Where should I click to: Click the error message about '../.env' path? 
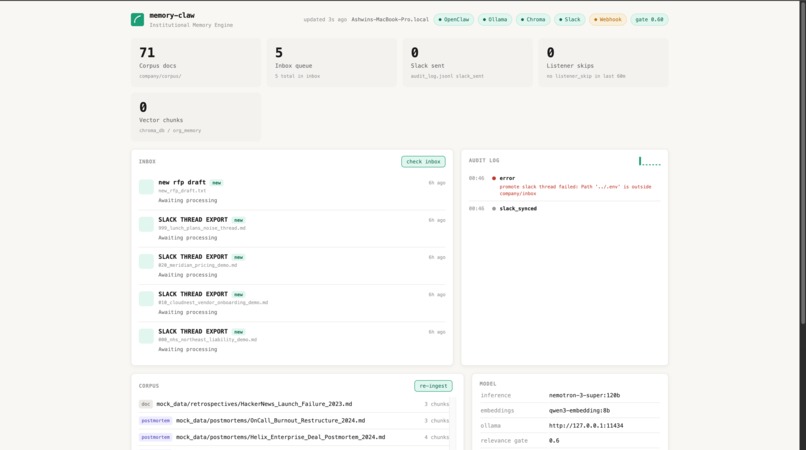click(575, 190)
